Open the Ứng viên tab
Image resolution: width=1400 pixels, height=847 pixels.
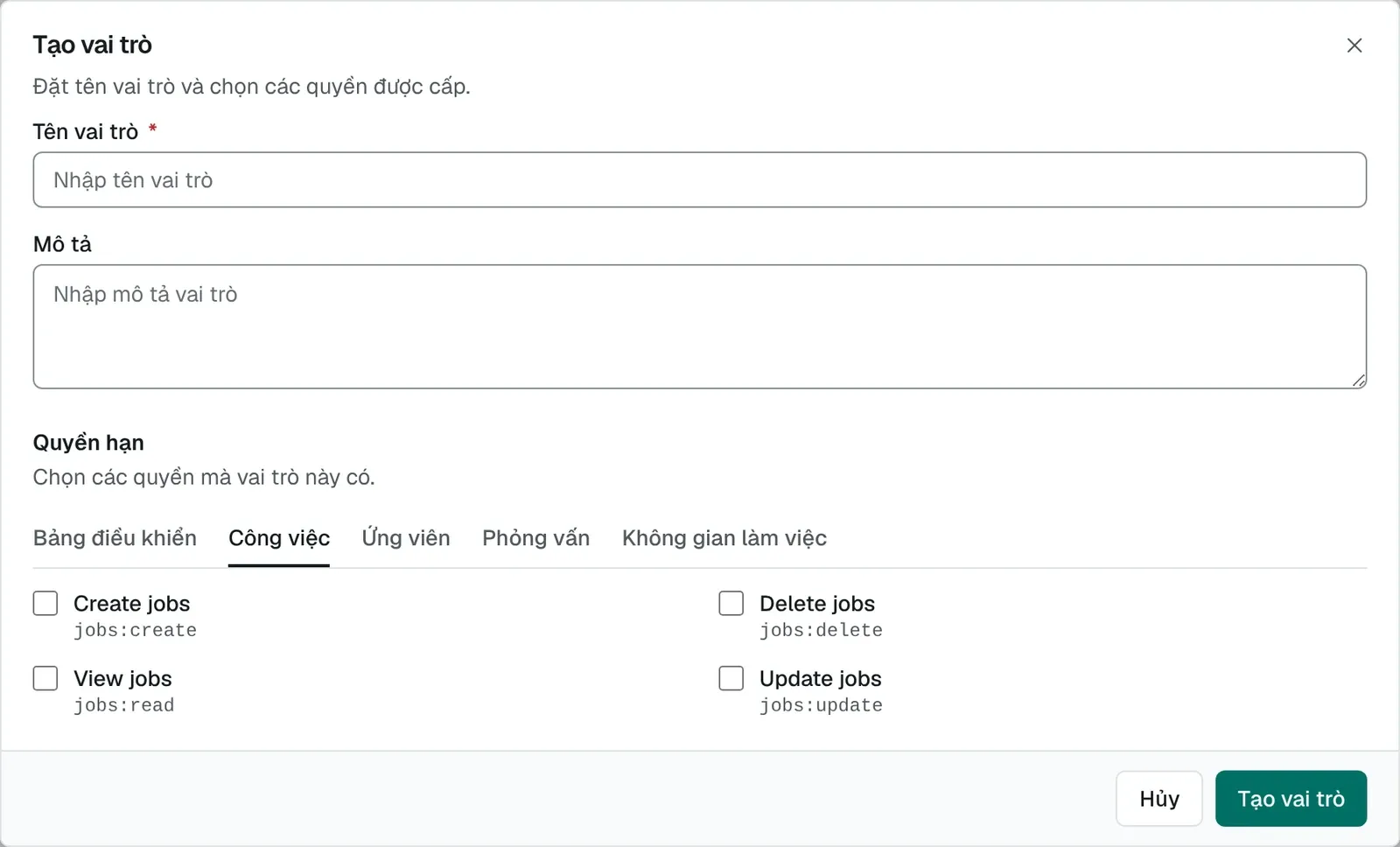406,538
